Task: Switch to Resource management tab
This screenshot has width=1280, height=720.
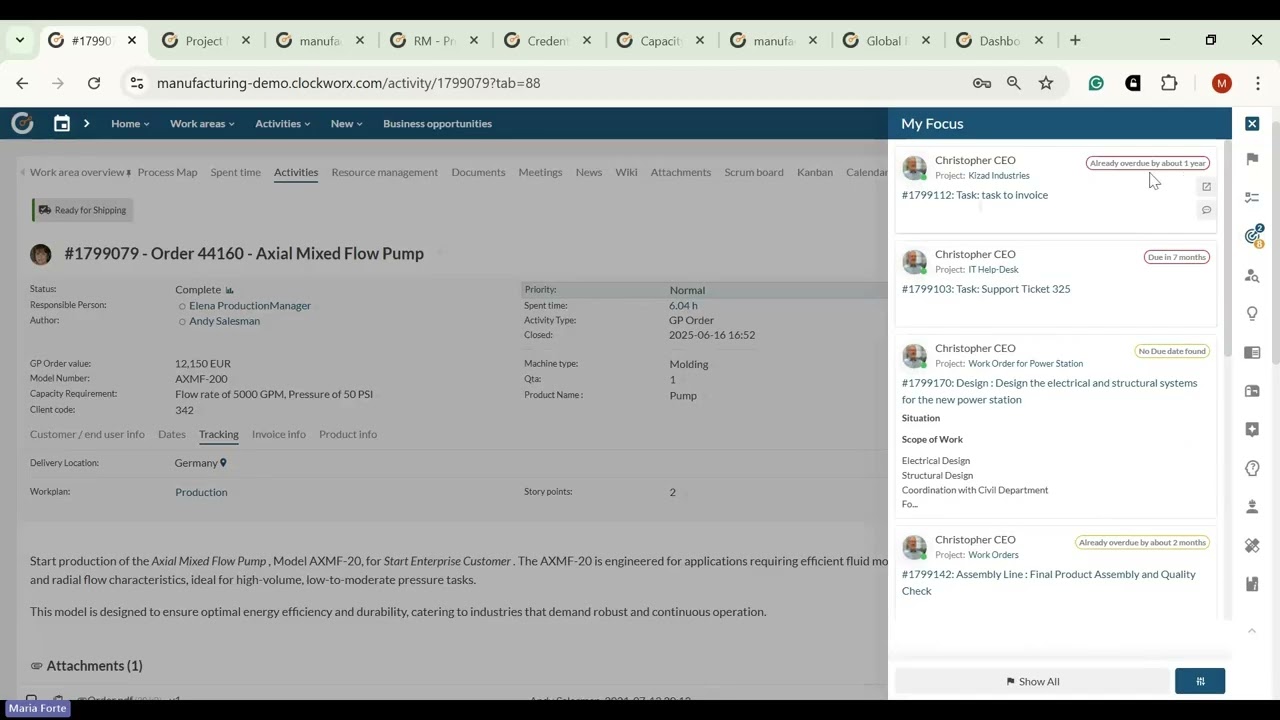Action: 384,172
